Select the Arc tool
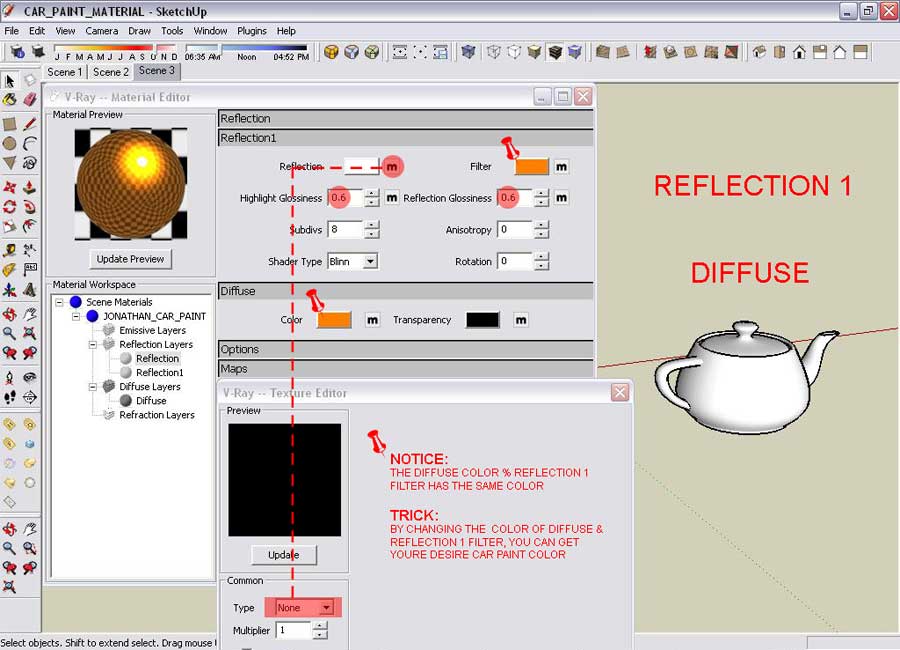Viewport: 900px width, 650px height. [30, 144]
